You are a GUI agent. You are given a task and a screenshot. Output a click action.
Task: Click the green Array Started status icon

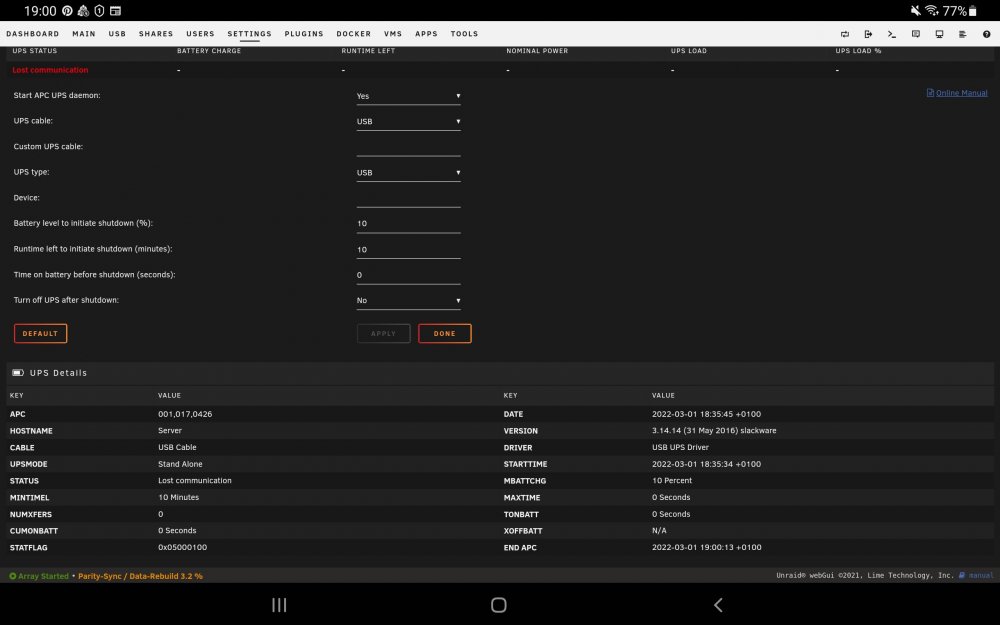tap(12, 576)
